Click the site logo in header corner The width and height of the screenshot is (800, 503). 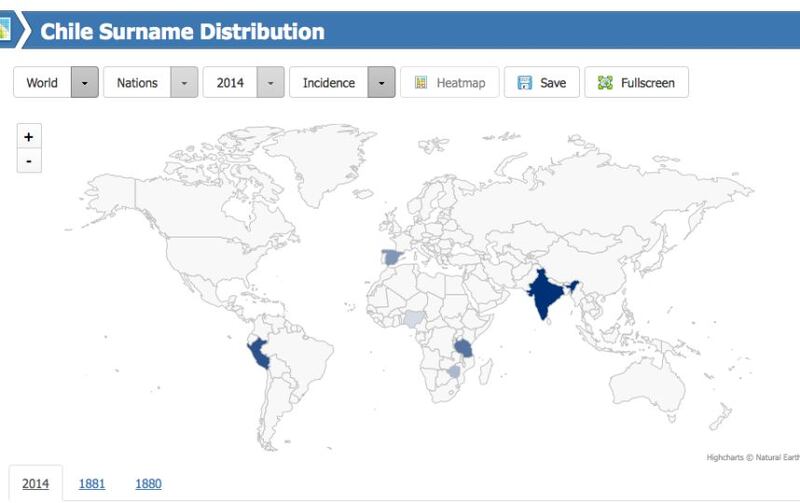pyautogui.click(x=5, y=31)
